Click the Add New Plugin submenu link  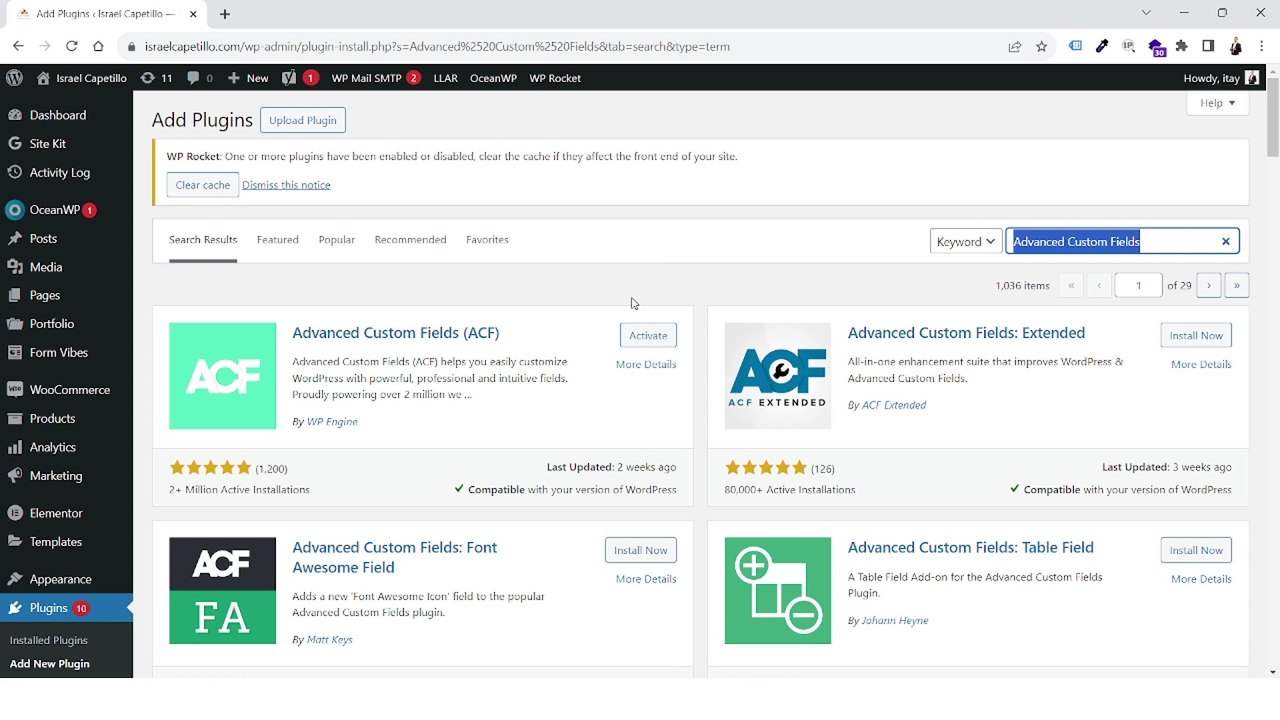point(50,664)
